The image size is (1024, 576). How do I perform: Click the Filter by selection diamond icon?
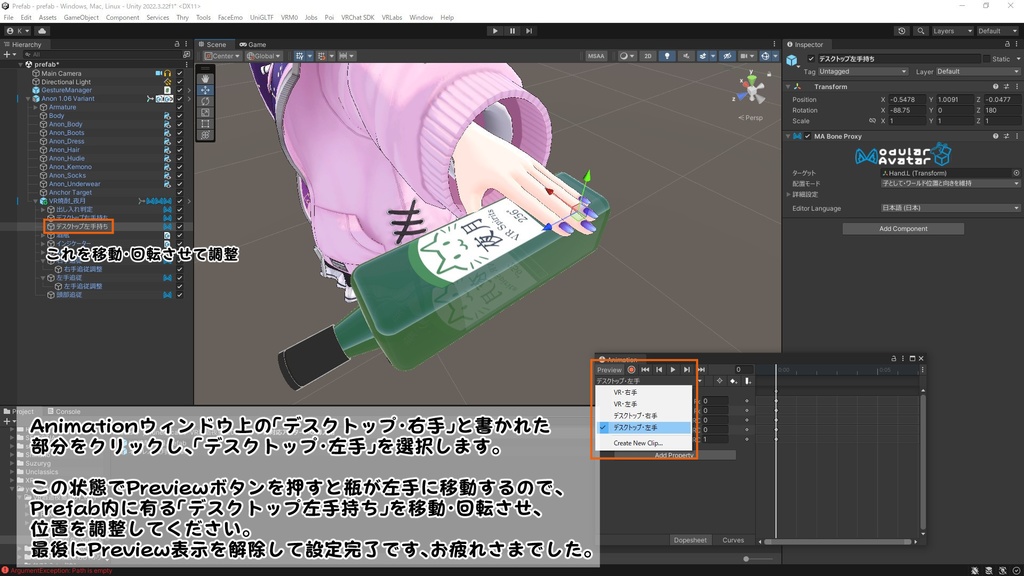[719, 381]
